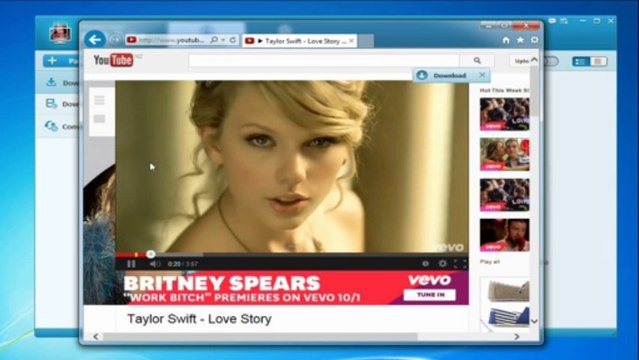Viewport: 639px width, 360px height.
Task: Open player settings gear icon
Action: pos(443,264)
